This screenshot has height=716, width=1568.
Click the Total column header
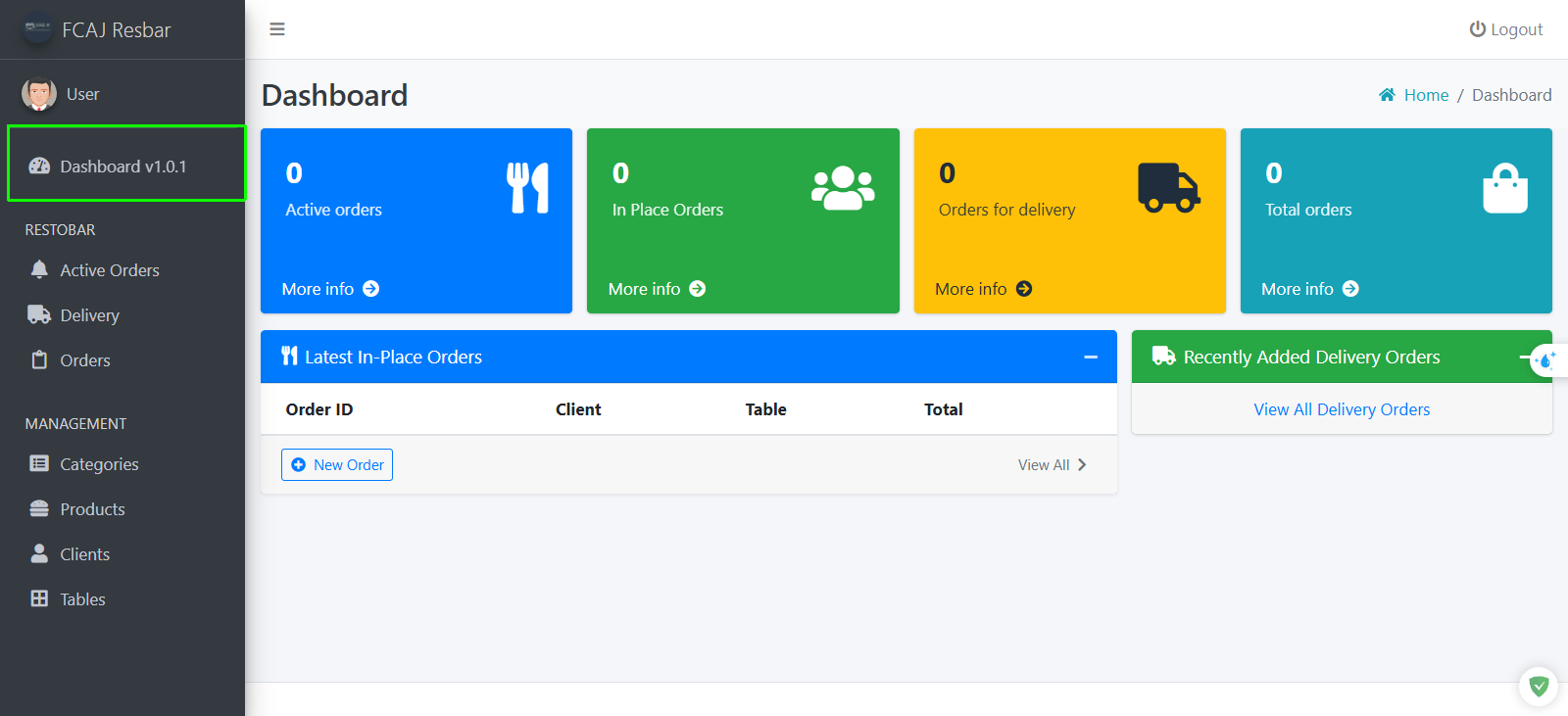click(944, 409)
